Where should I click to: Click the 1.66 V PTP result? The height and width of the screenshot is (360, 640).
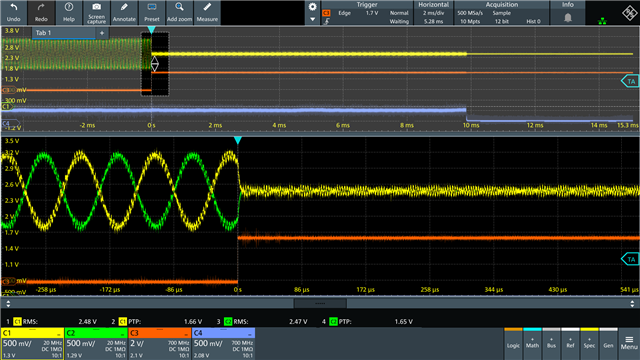pyautogui.click(x=193, y=322)
